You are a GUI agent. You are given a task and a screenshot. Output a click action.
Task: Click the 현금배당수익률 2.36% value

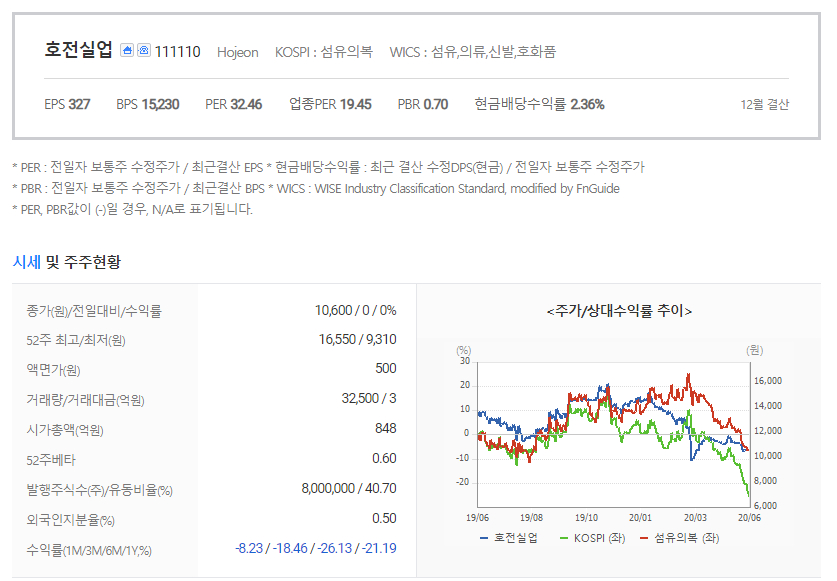point(539,104)
